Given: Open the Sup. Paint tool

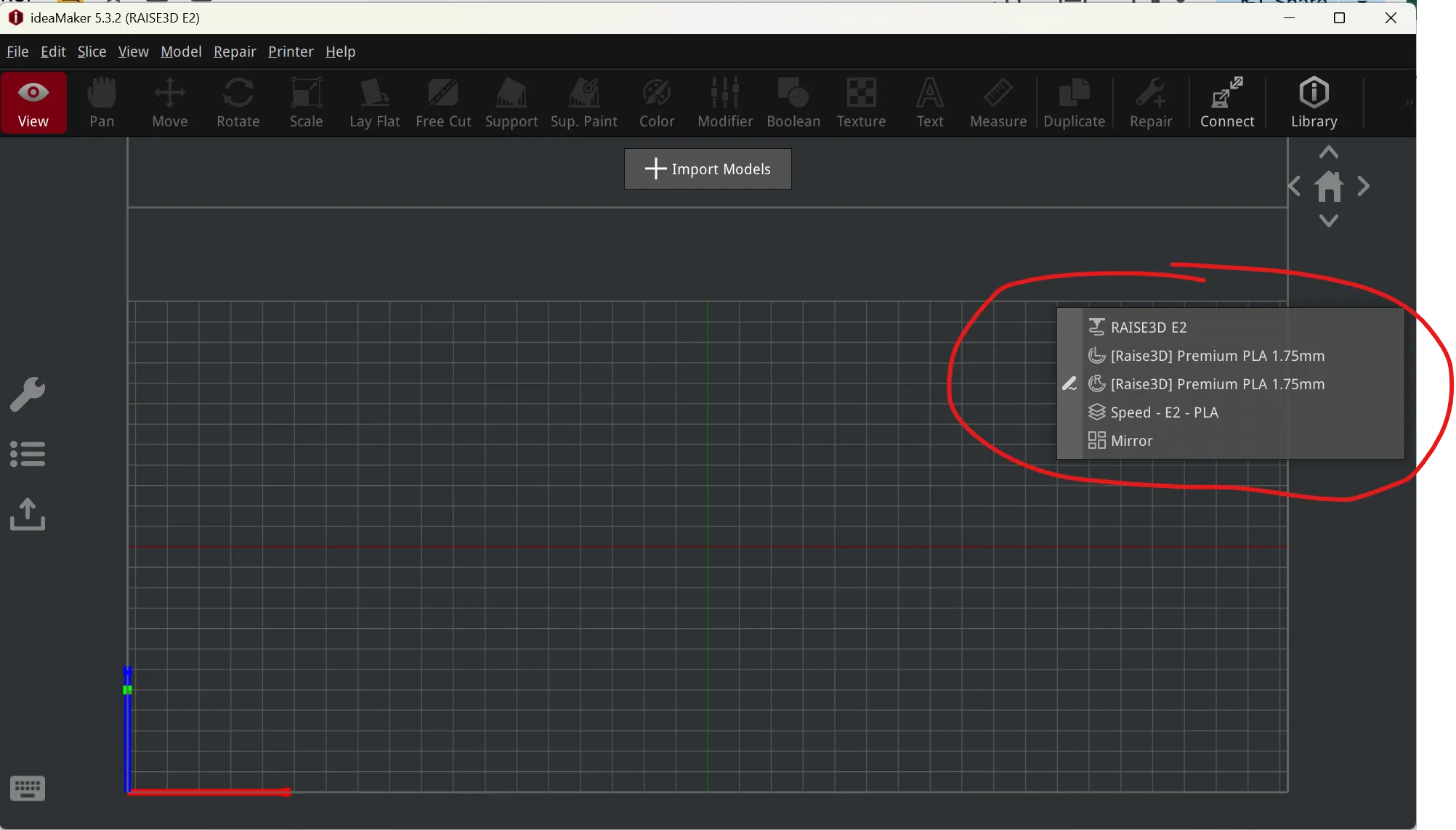Looking at the screenshot, I should tap(584, 102).
